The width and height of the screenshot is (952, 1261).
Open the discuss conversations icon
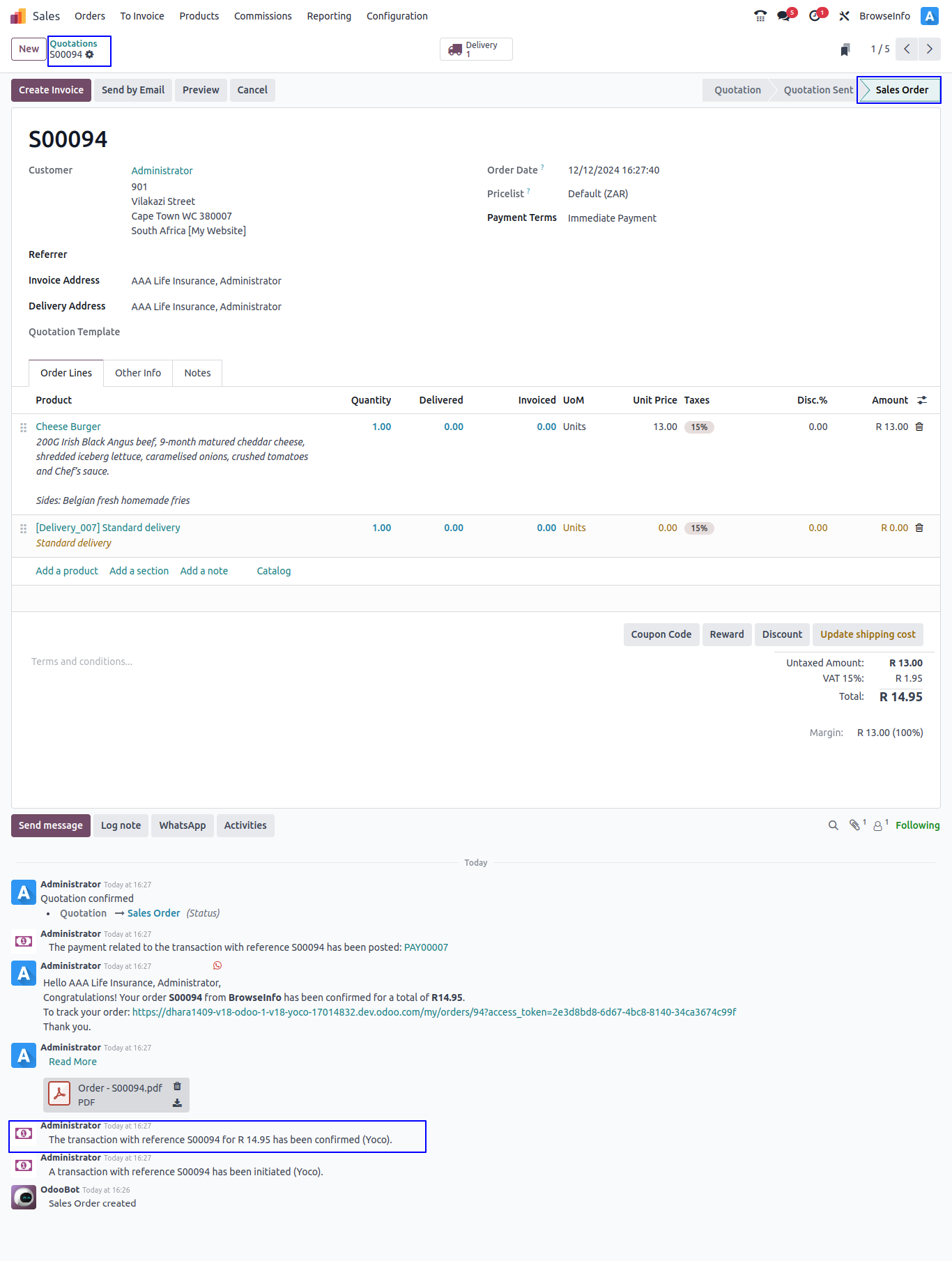(785, 16)
